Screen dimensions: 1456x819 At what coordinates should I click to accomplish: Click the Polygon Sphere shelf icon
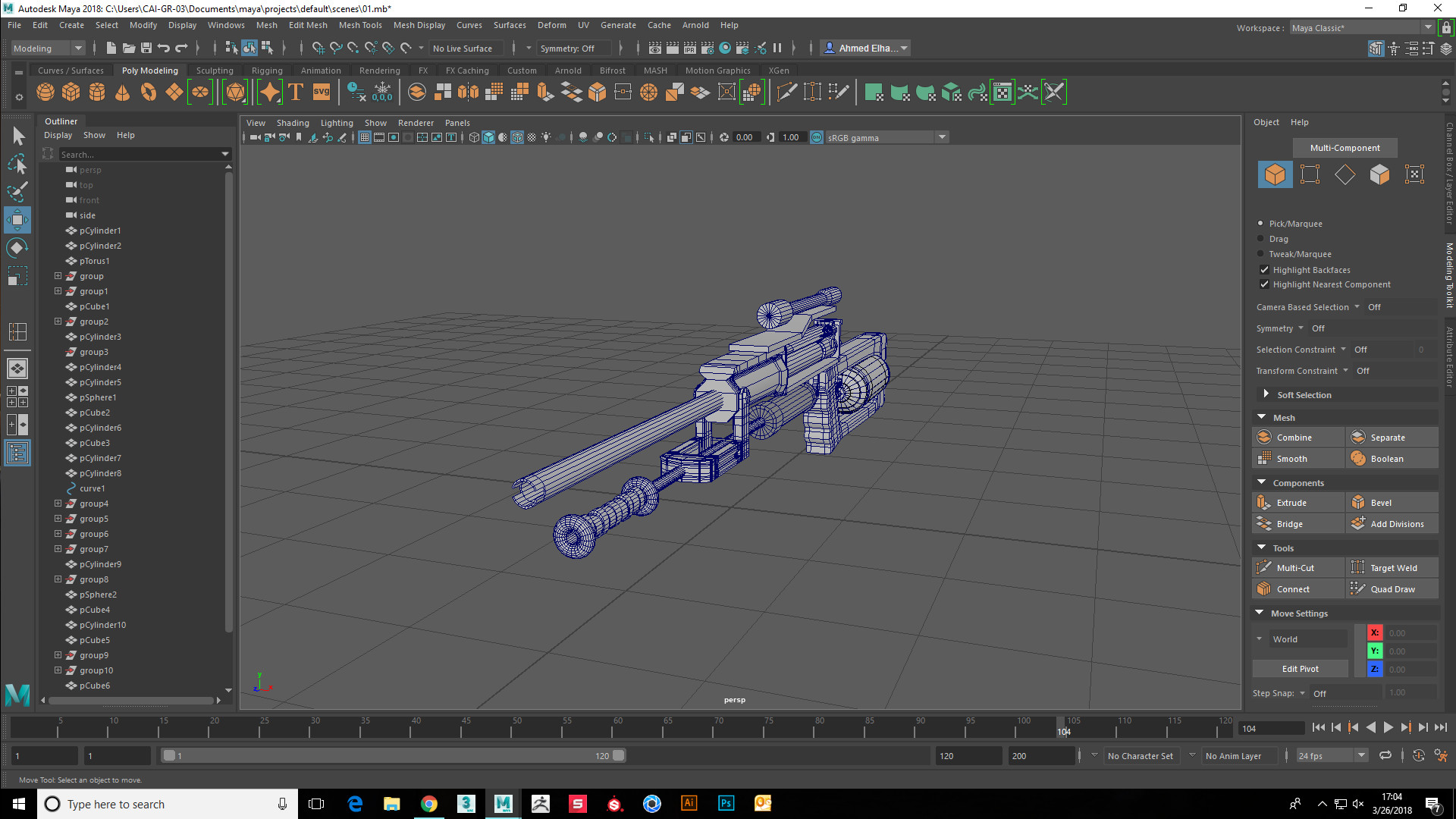45,93
